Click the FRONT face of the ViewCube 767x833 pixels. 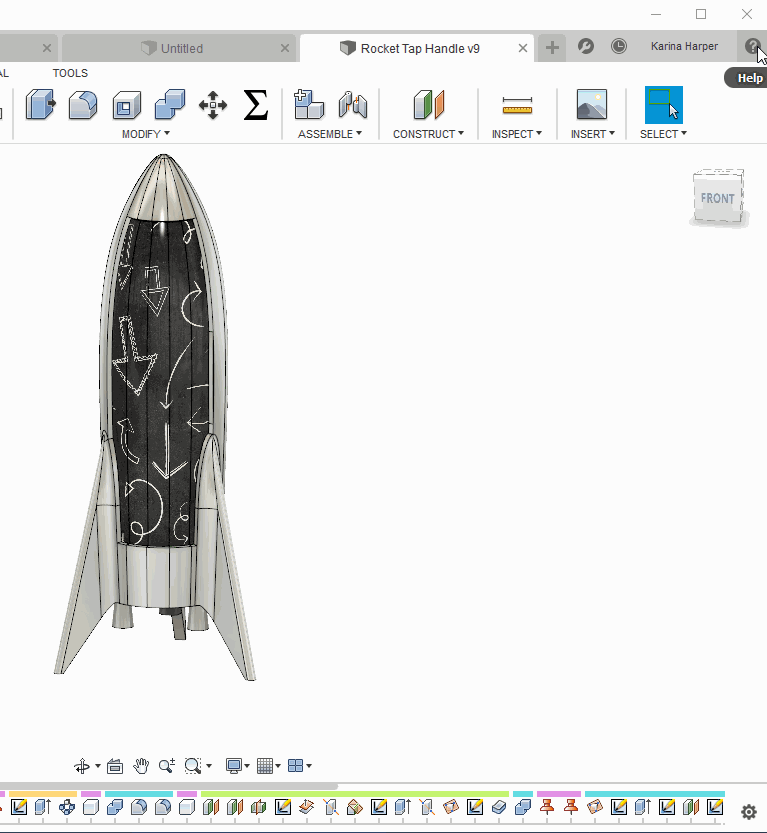pyautogui.click(x=717, y=199)
